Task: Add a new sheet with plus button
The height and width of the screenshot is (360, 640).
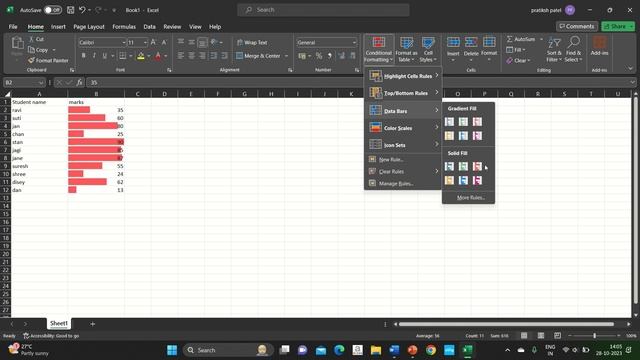Action: pos(93,324)
